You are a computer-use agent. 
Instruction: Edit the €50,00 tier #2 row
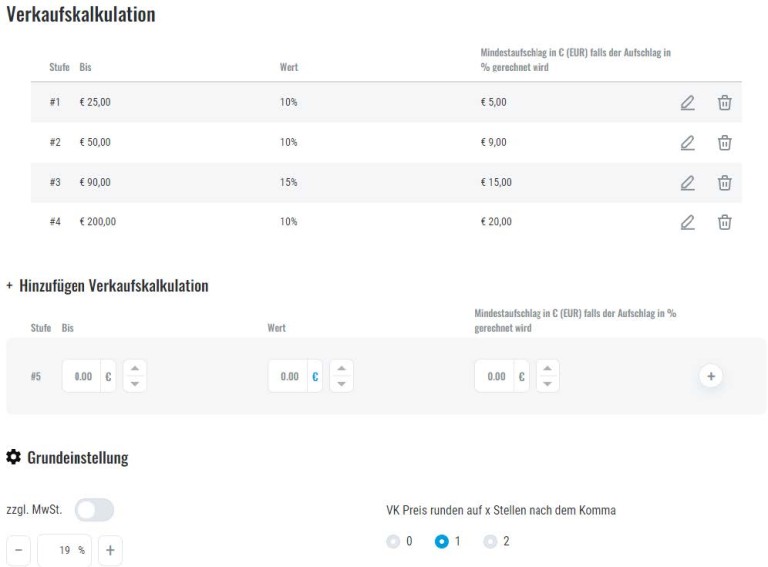point(687,142)
